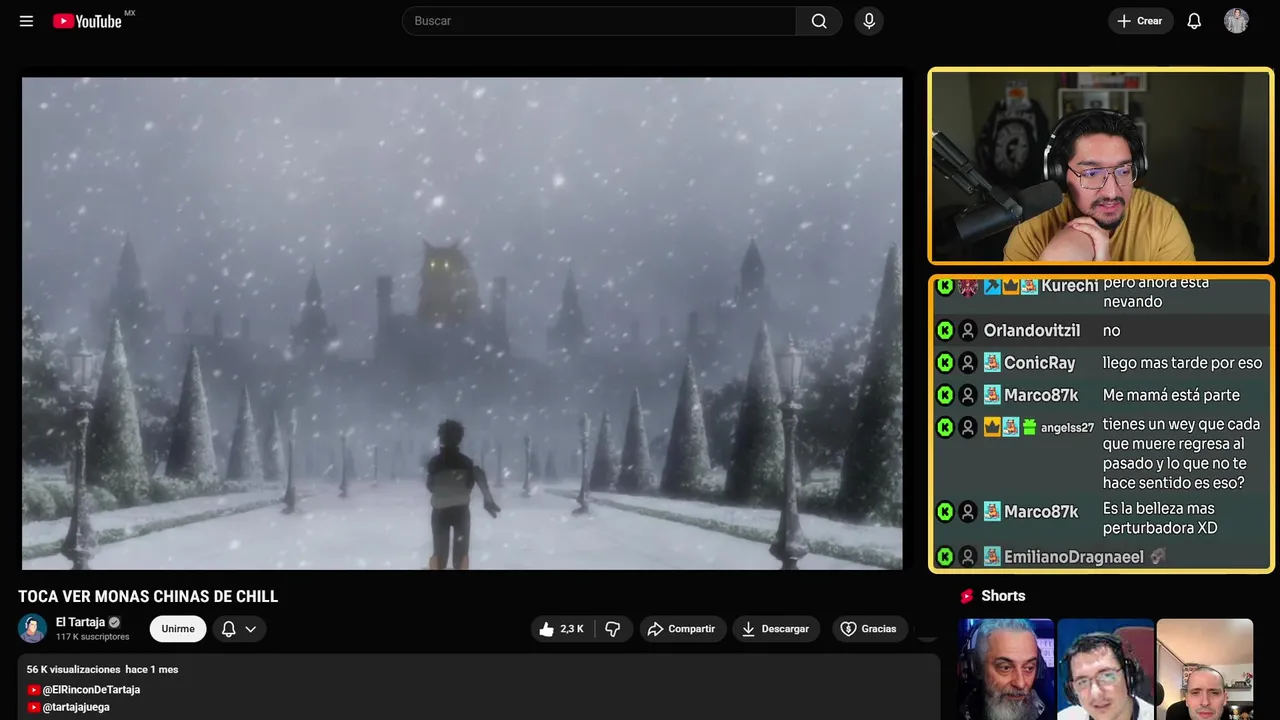Open the hamburger guide menu
The height and width of the screenshot is (720, 1280).
coord(26,21)
